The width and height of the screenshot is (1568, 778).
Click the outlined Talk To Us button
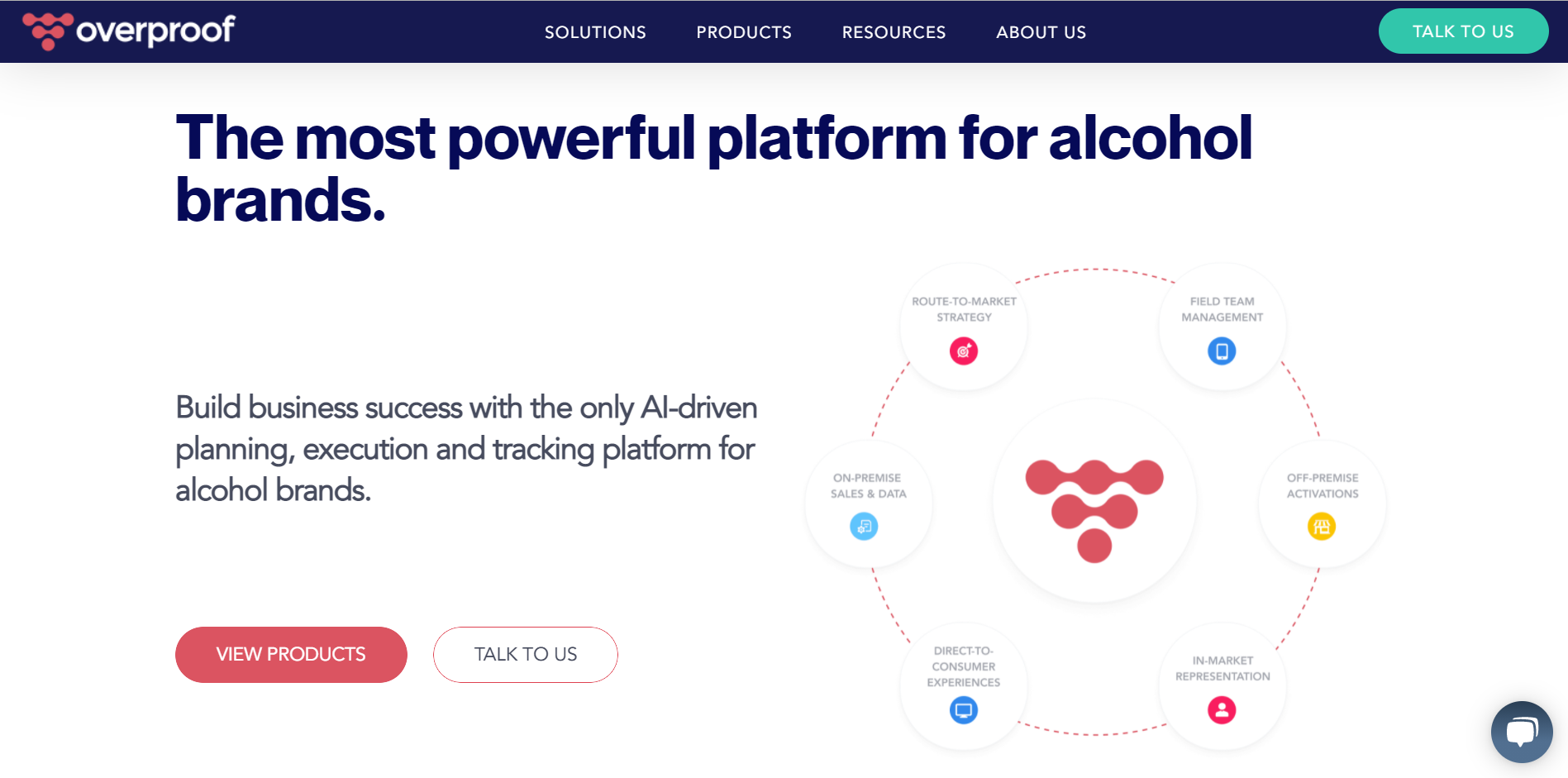pos(526,655)
